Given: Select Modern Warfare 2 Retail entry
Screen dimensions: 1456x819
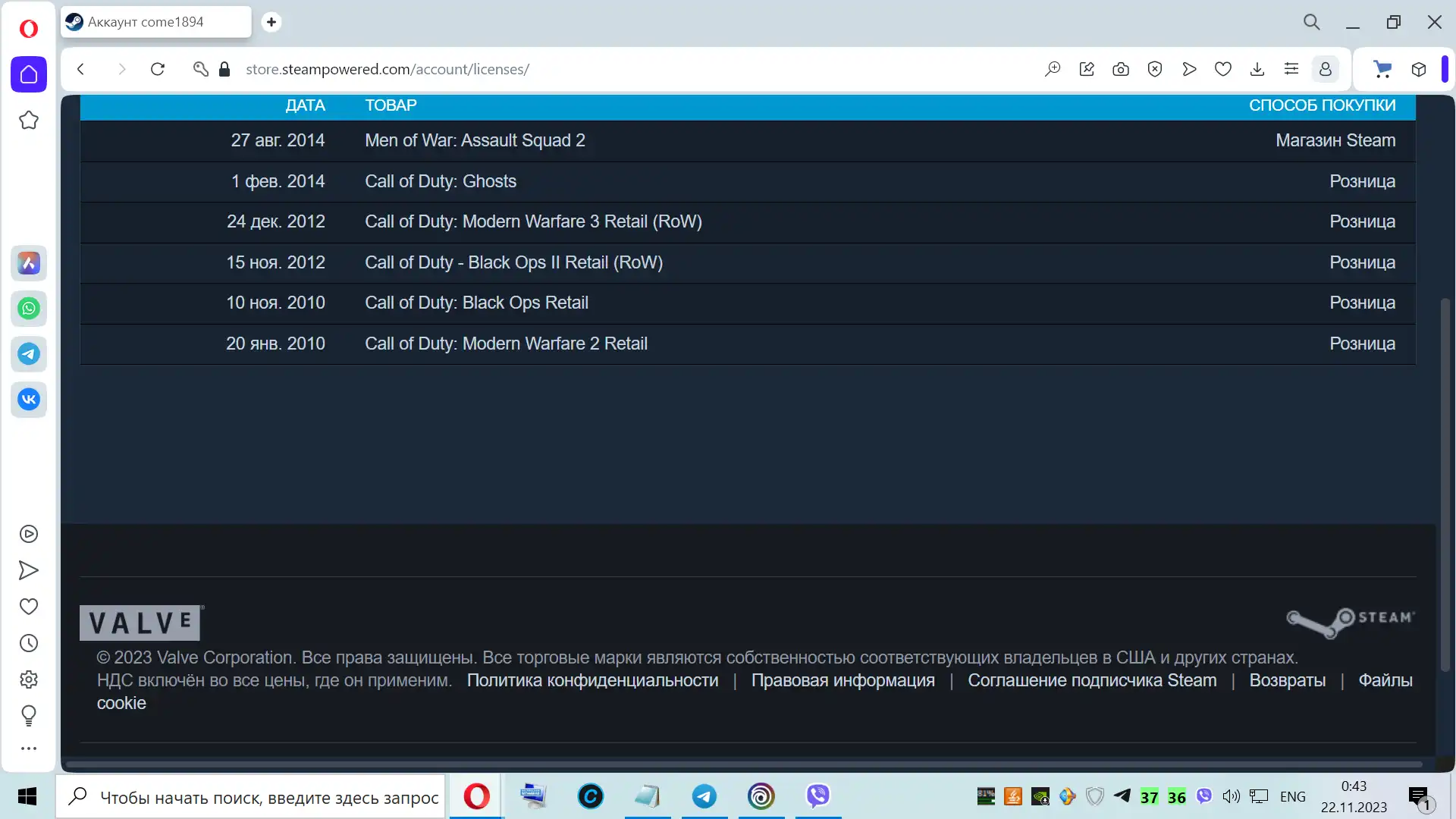Looking at the screenshot, I should tap(748, 344).
